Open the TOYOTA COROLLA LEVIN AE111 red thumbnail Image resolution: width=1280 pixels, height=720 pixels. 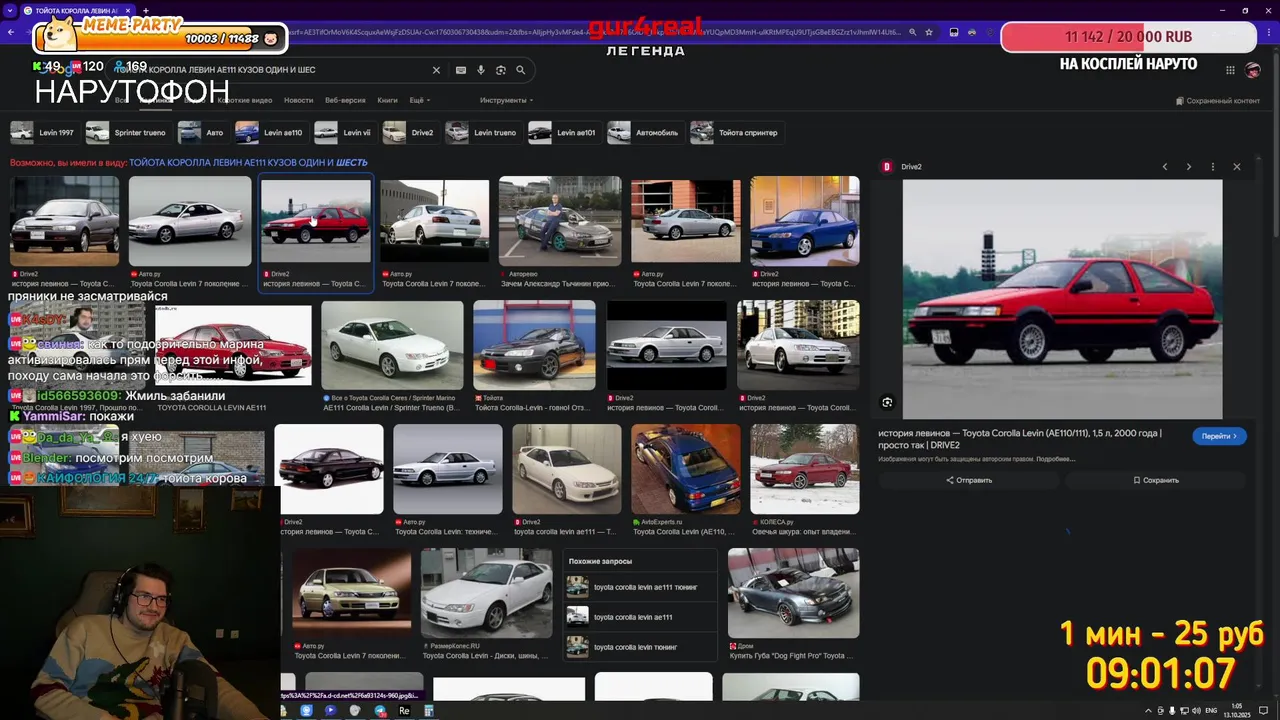(x=233, y=345)
